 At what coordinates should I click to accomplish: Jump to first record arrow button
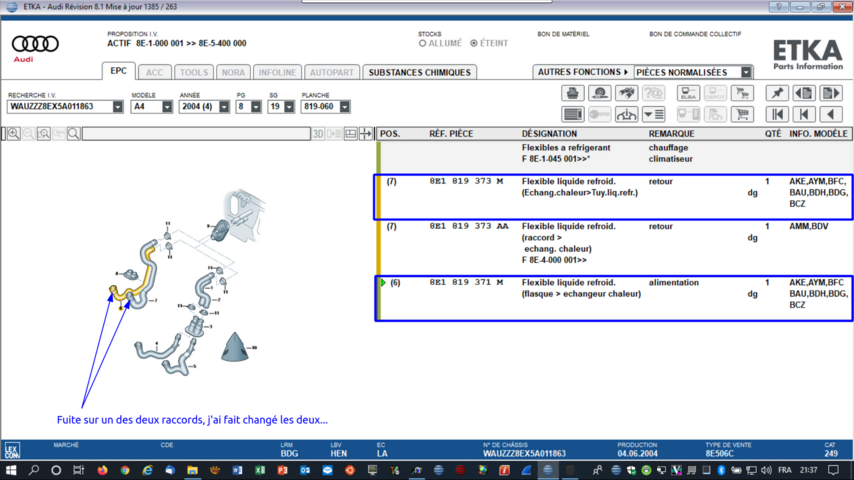click(x=777, y=114)
